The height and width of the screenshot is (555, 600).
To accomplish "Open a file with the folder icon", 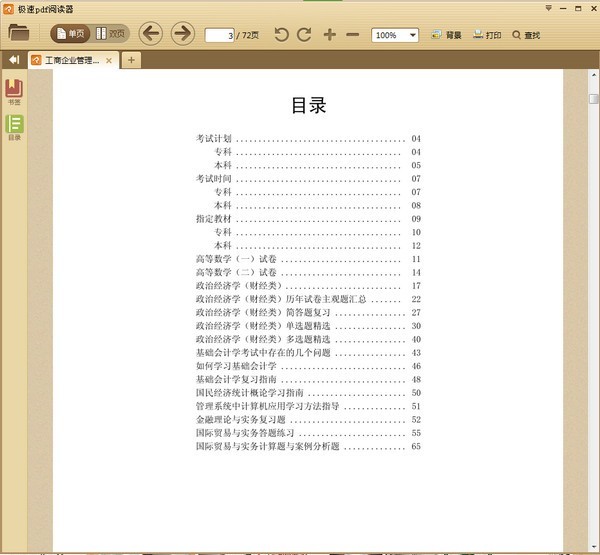I will 18,33.
